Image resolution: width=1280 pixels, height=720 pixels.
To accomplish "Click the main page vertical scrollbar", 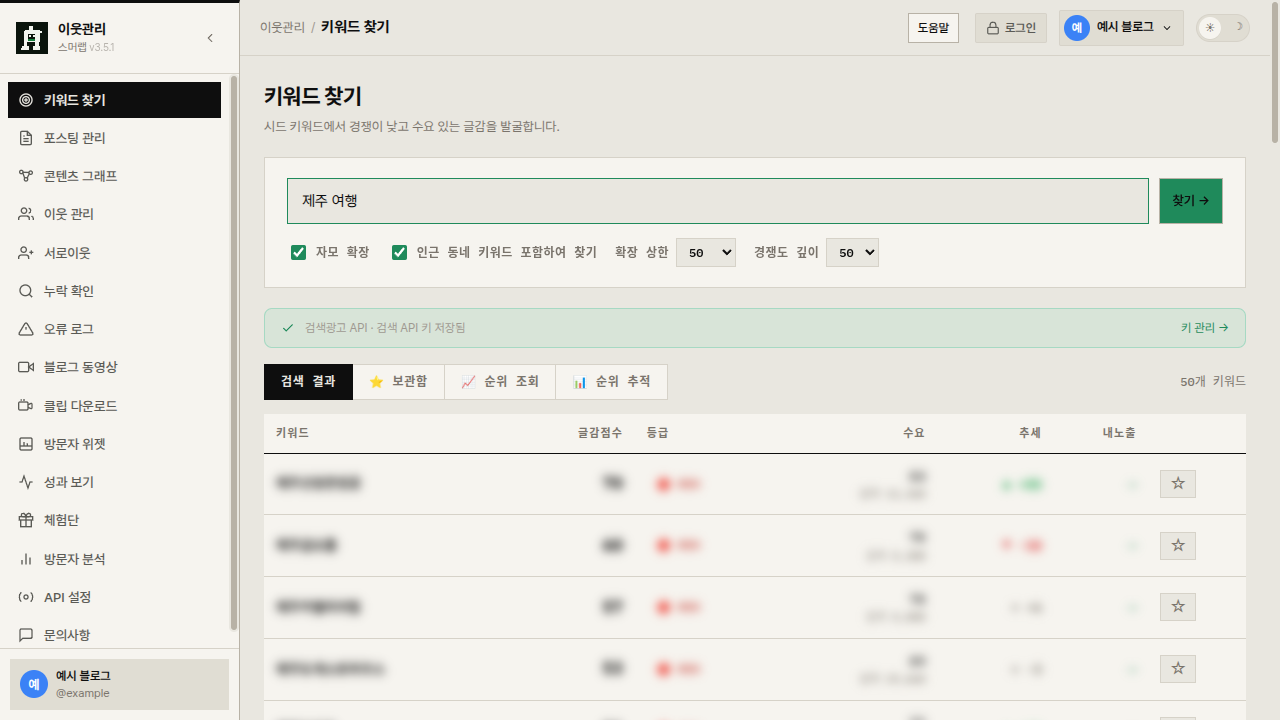I will pyautogui.click(x=1275, y=73).
